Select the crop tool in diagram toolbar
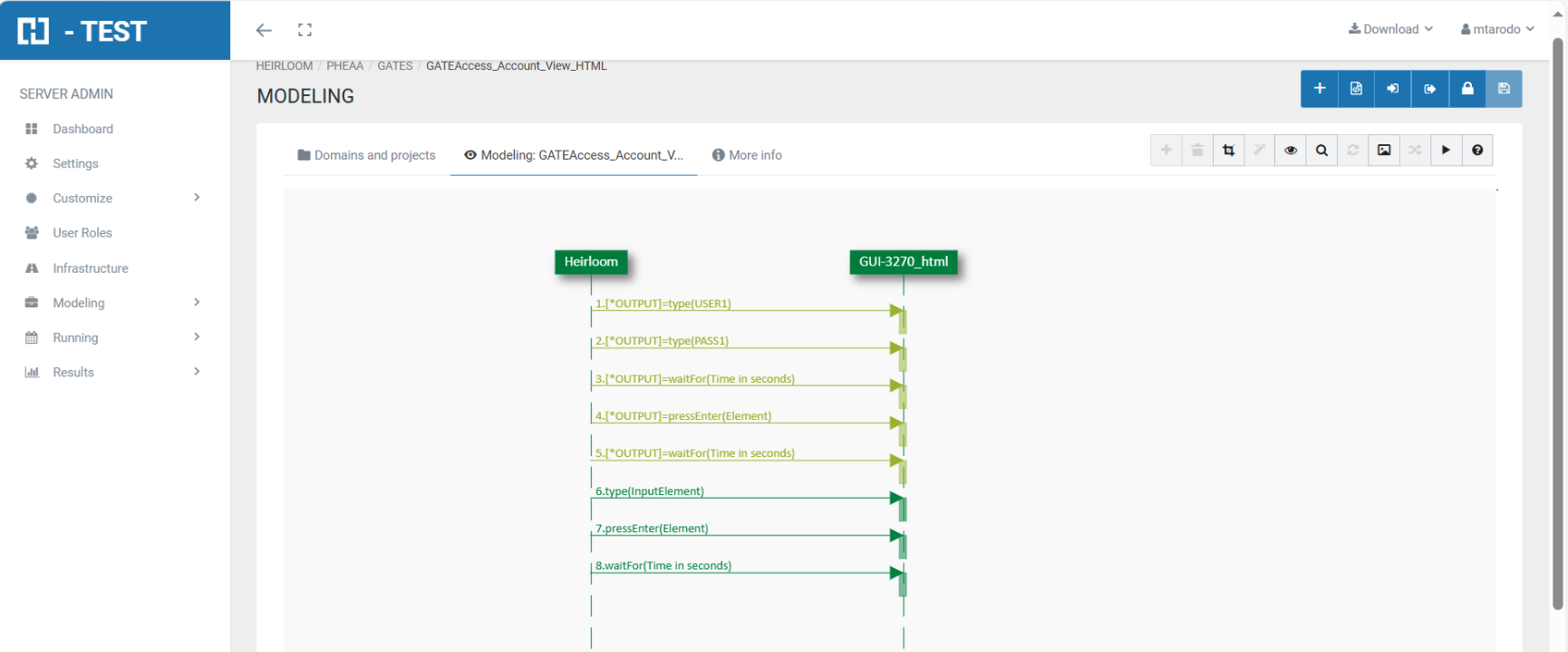Screen dimensions: 1568x652 (x=1228, y=151)
